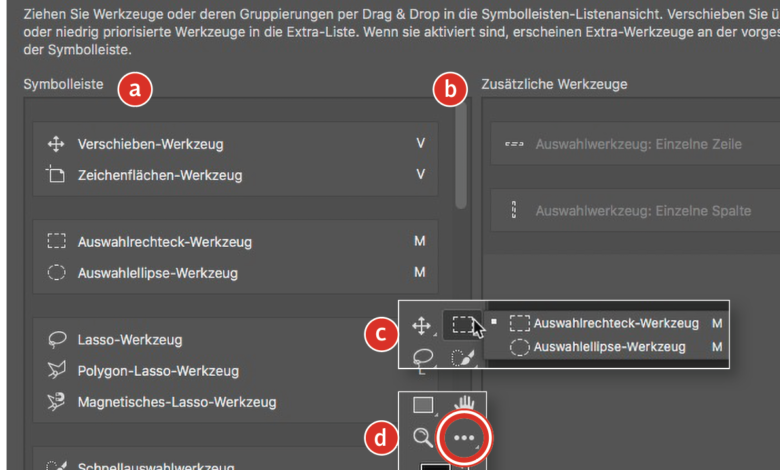780x470 pixels.
Task: Click the Symbolleiste heading
Action: click(63, 84)
